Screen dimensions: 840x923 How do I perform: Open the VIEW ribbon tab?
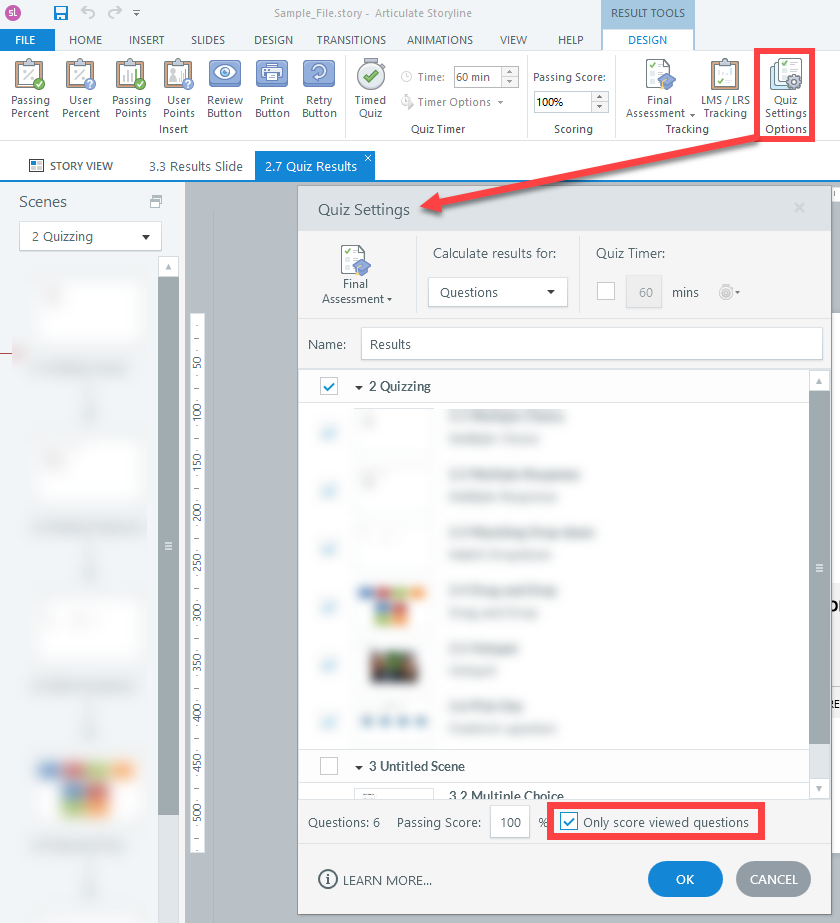(513, 40)
